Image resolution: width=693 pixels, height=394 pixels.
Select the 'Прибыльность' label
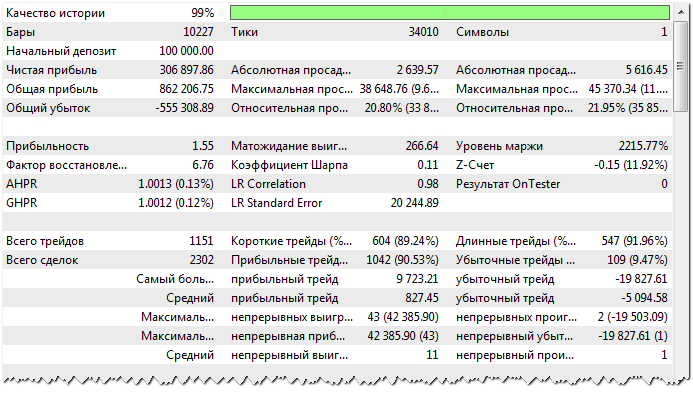[x=47, y=146]
